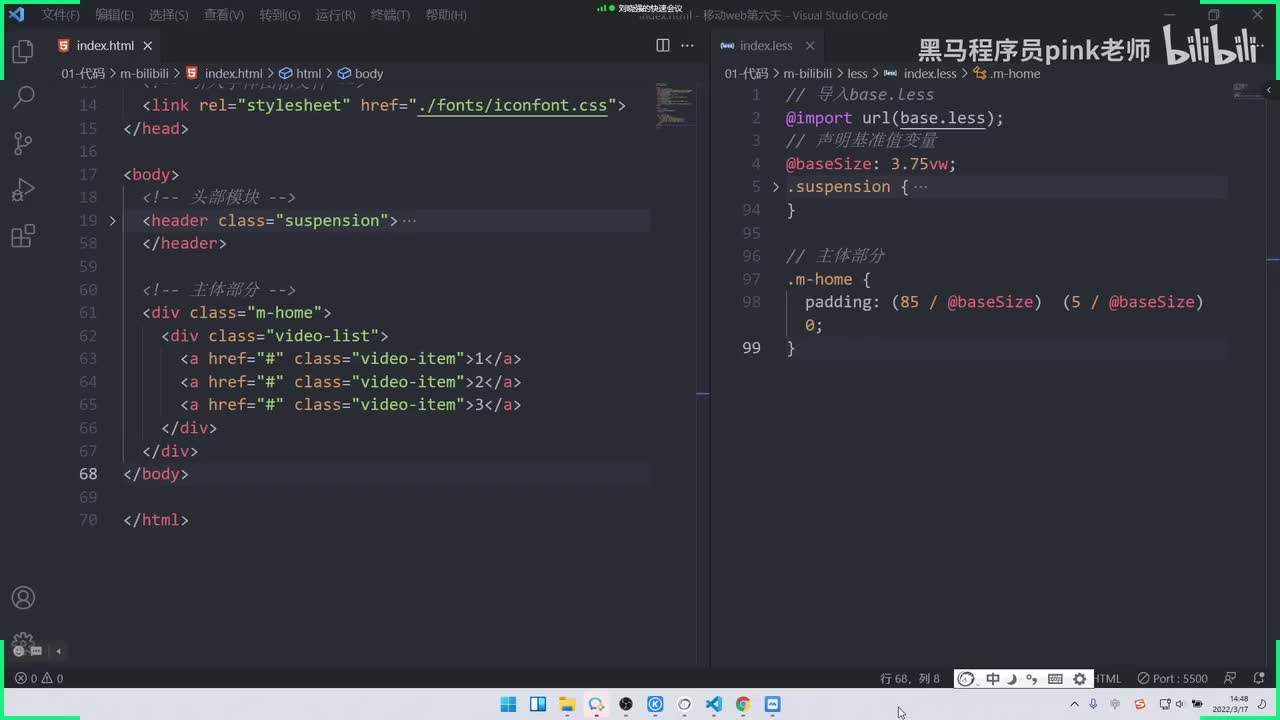Open the Source Control view

23,143
